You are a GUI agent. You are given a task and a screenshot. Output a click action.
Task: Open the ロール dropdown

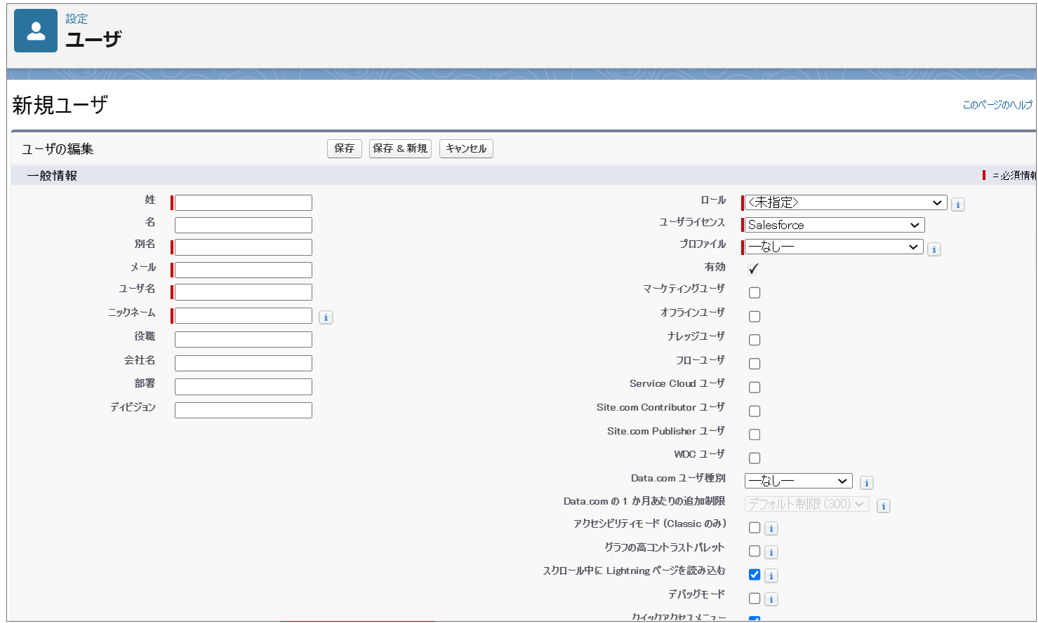pyautogui.click(x=845, y=203)
